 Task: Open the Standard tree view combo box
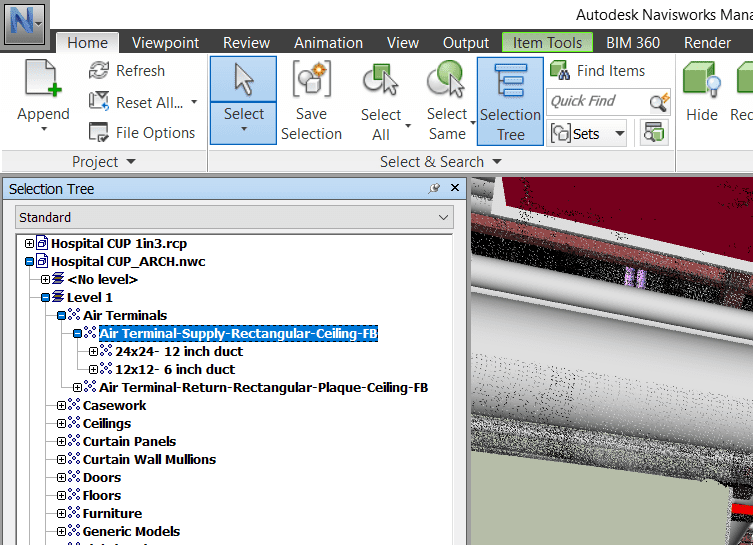coord(234,218)
